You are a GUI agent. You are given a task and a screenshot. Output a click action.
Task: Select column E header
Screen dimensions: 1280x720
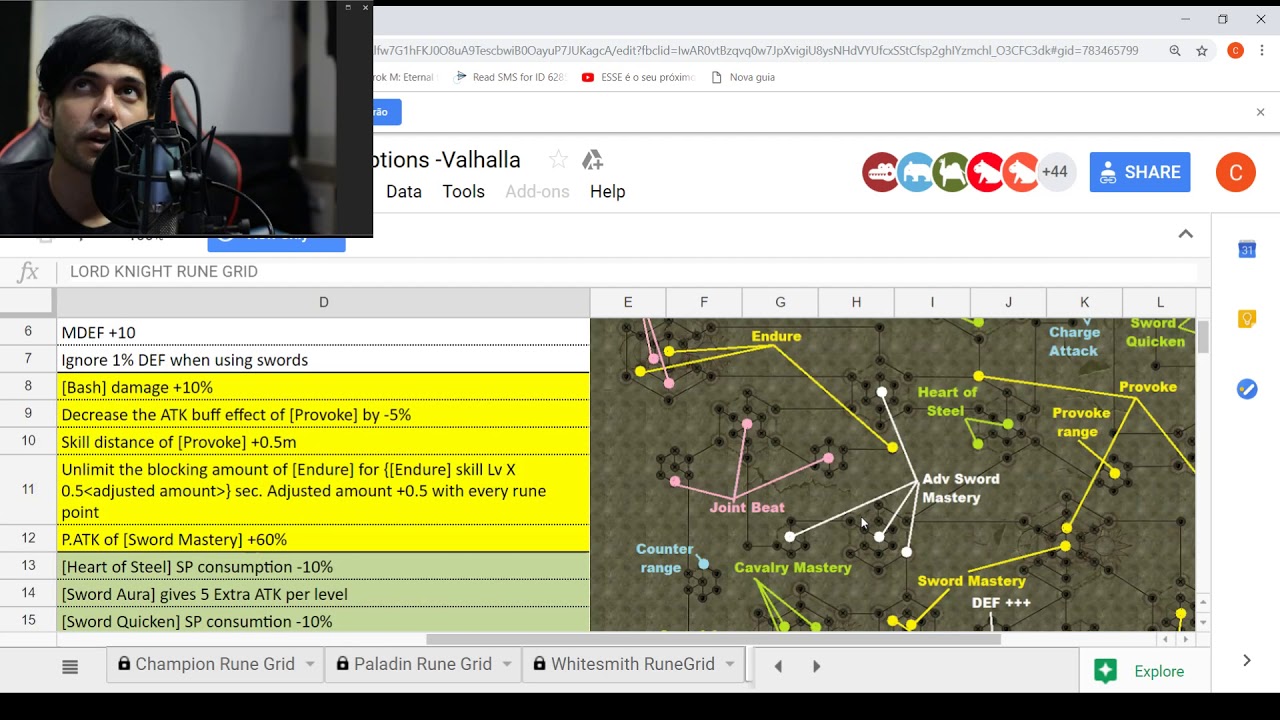pyautogui.click(x=628, y=302)
